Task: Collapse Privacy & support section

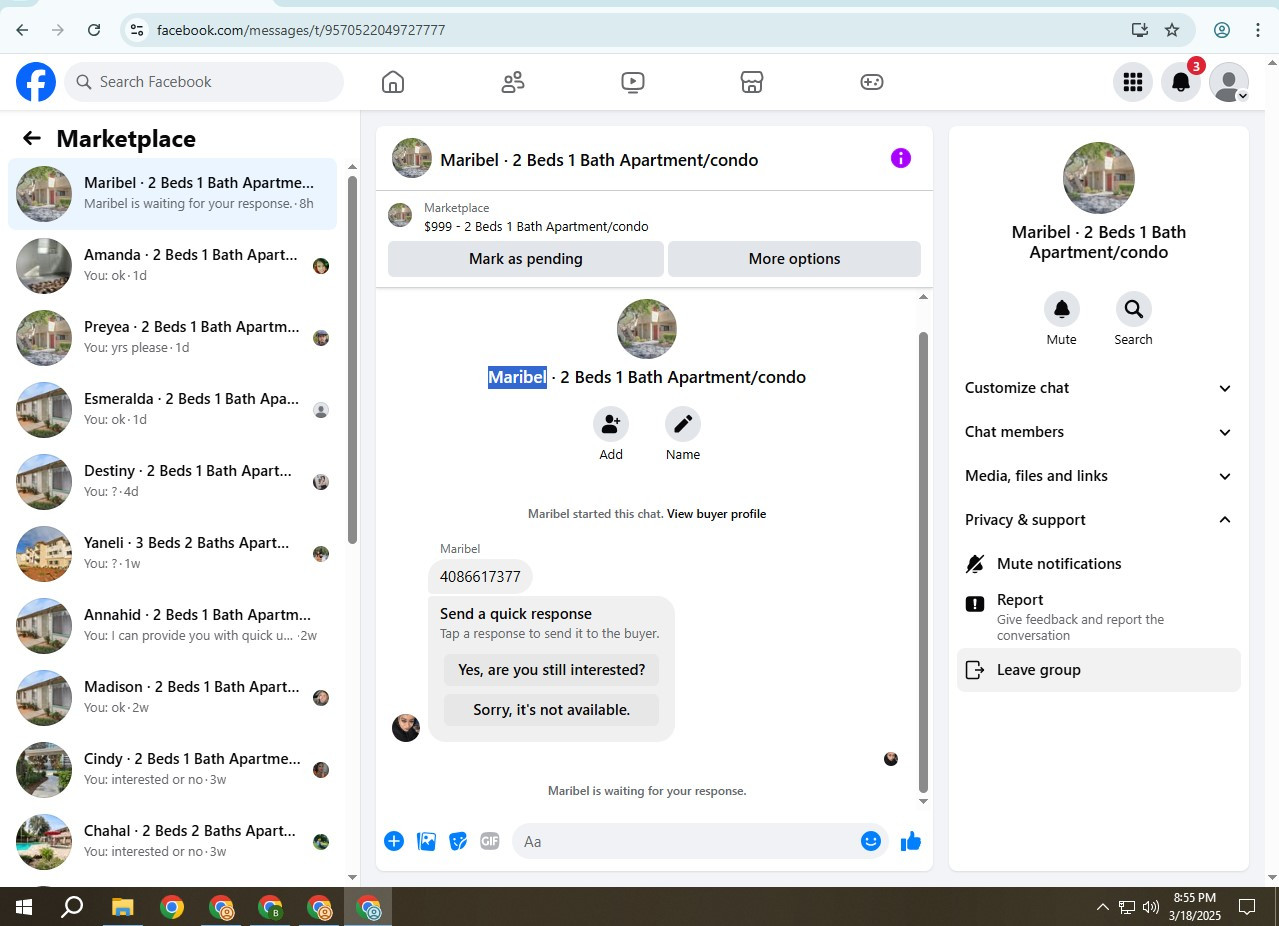Action: 1099,520
